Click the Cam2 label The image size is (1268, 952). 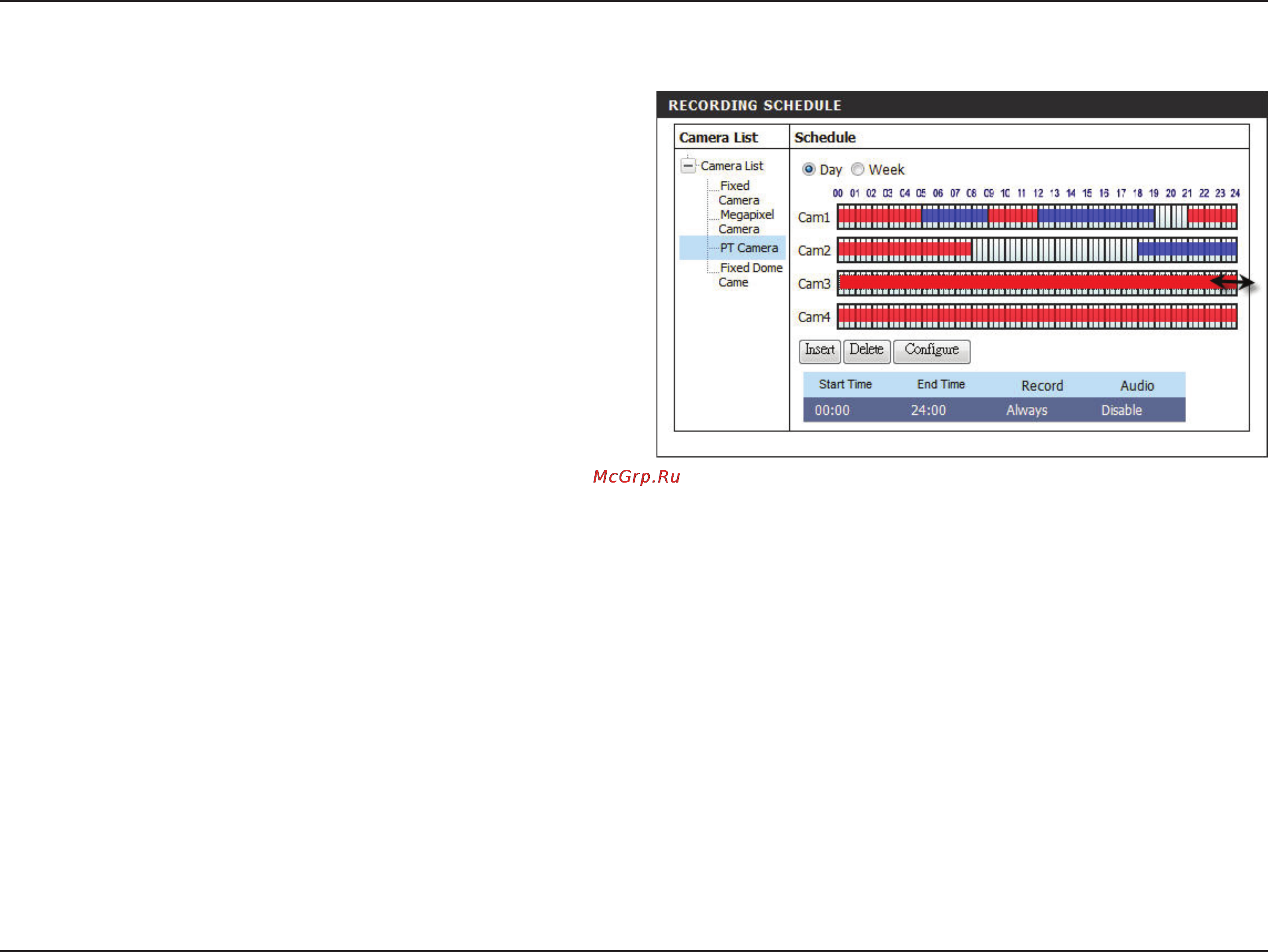tap(814, 251)
